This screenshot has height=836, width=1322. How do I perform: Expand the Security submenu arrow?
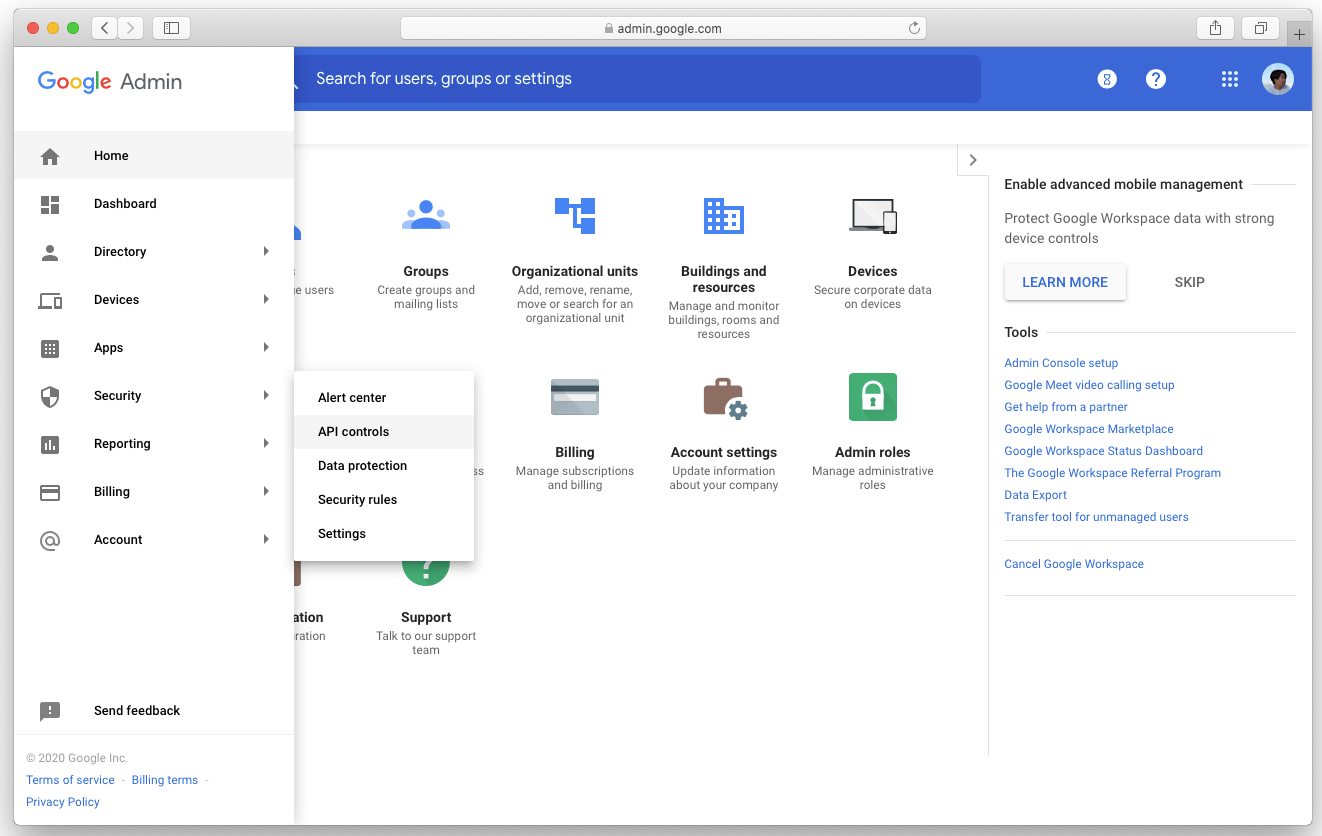click(x=266, y=396)
